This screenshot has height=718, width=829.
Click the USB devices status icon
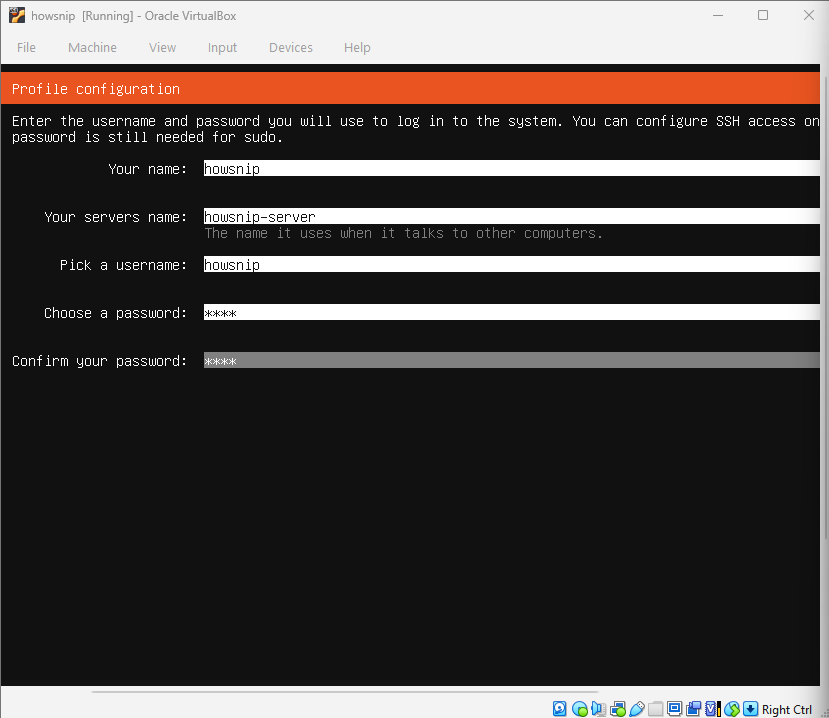tap(637, 708)
